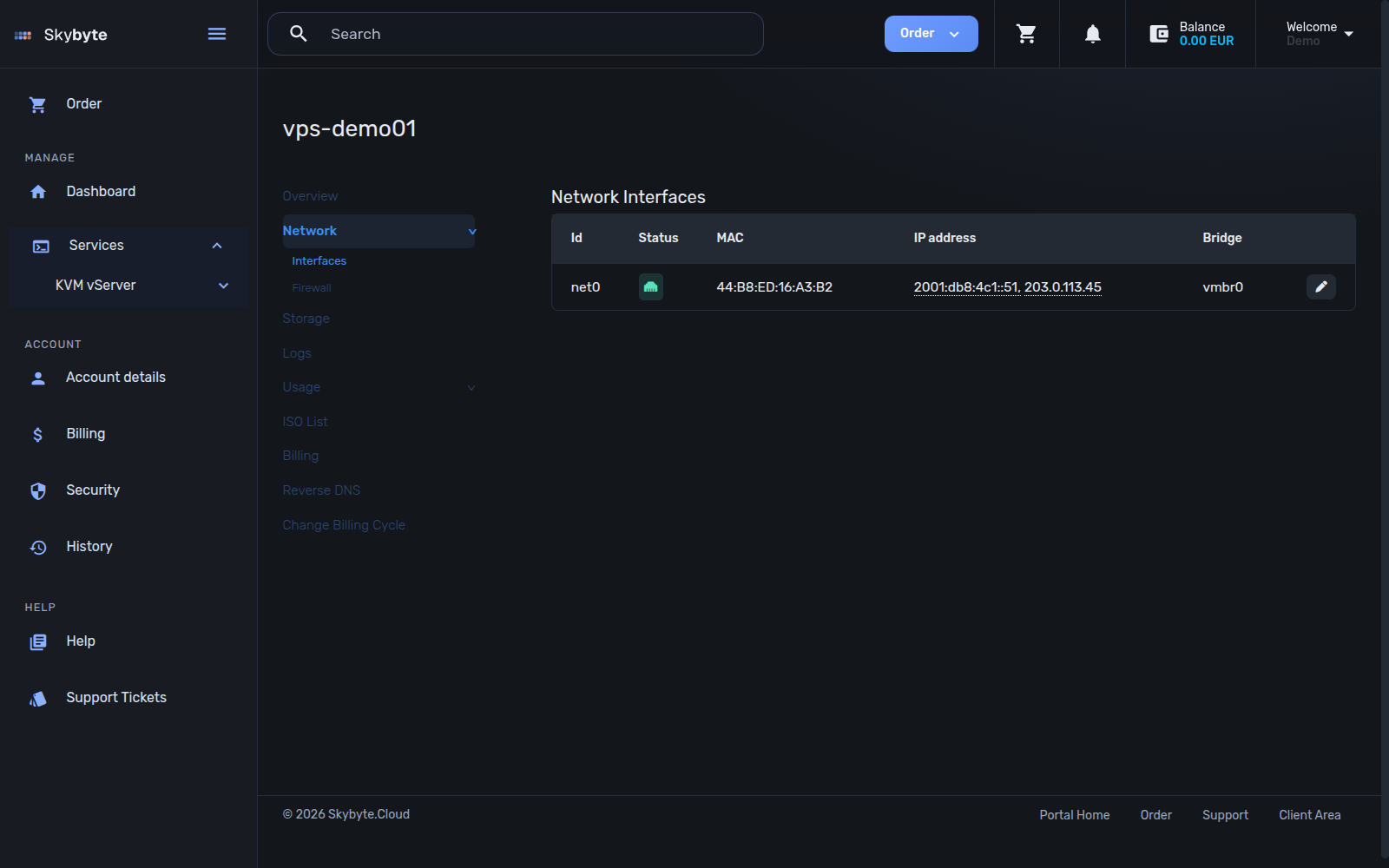Screen dimensions: 1389x868
Task: Open ISO List section
Action: click(x=305, y=422)
